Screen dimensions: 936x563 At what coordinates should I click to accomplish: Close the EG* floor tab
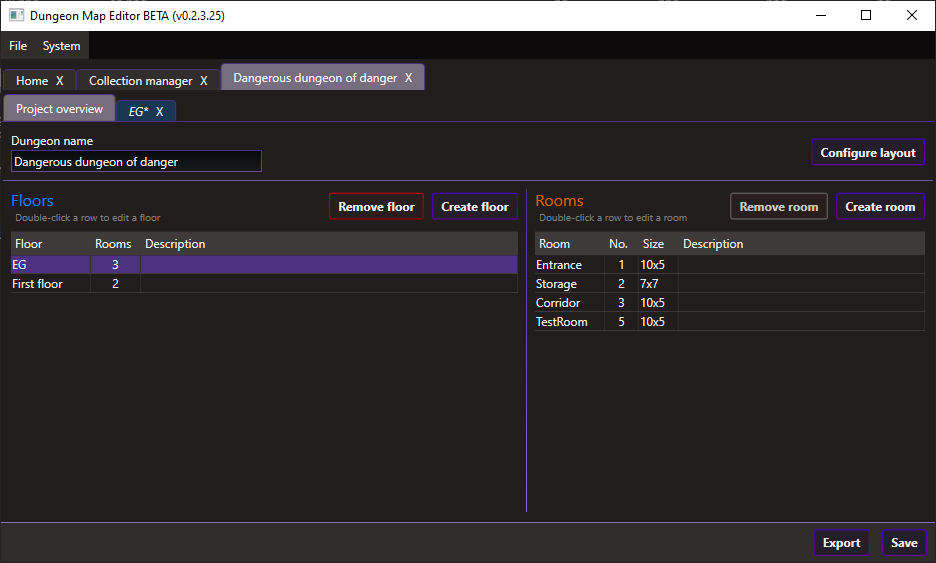[159, 112]
